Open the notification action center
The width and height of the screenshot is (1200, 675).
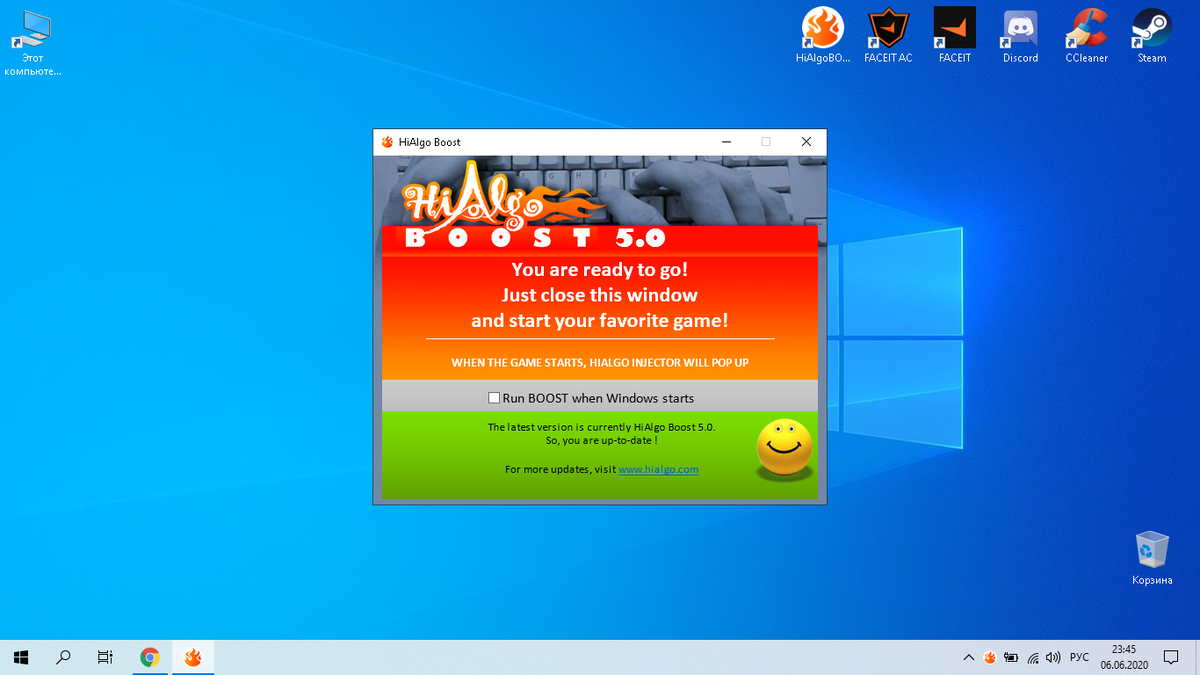[x=1172, y=658]
